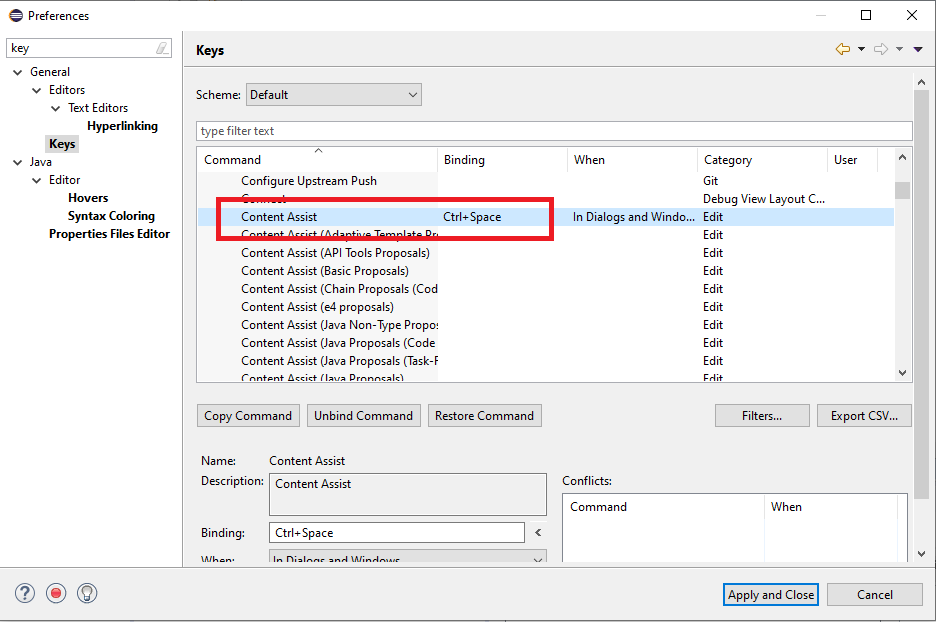Collapse the General tree node
Image resolution: width=936 pixels, height=622 pixels.
tap(17, 72)
